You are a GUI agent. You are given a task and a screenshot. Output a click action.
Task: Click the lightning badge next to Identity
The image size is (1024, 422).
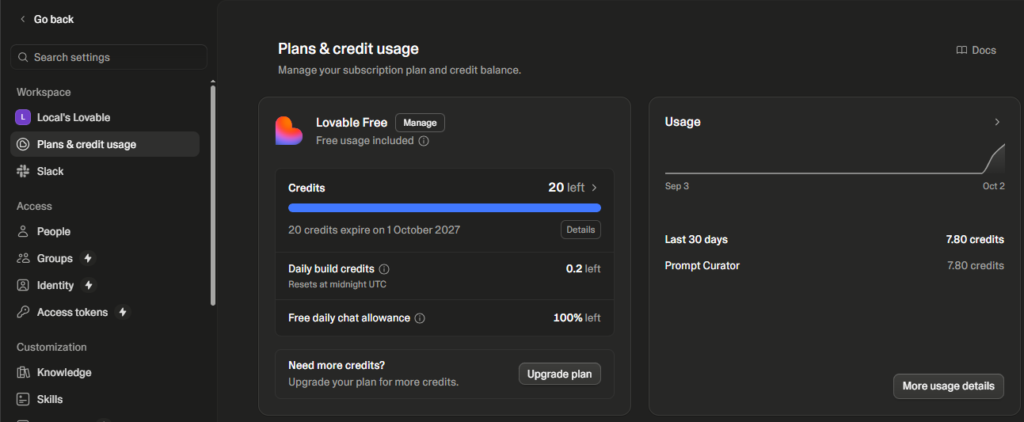tap(89, 285)
